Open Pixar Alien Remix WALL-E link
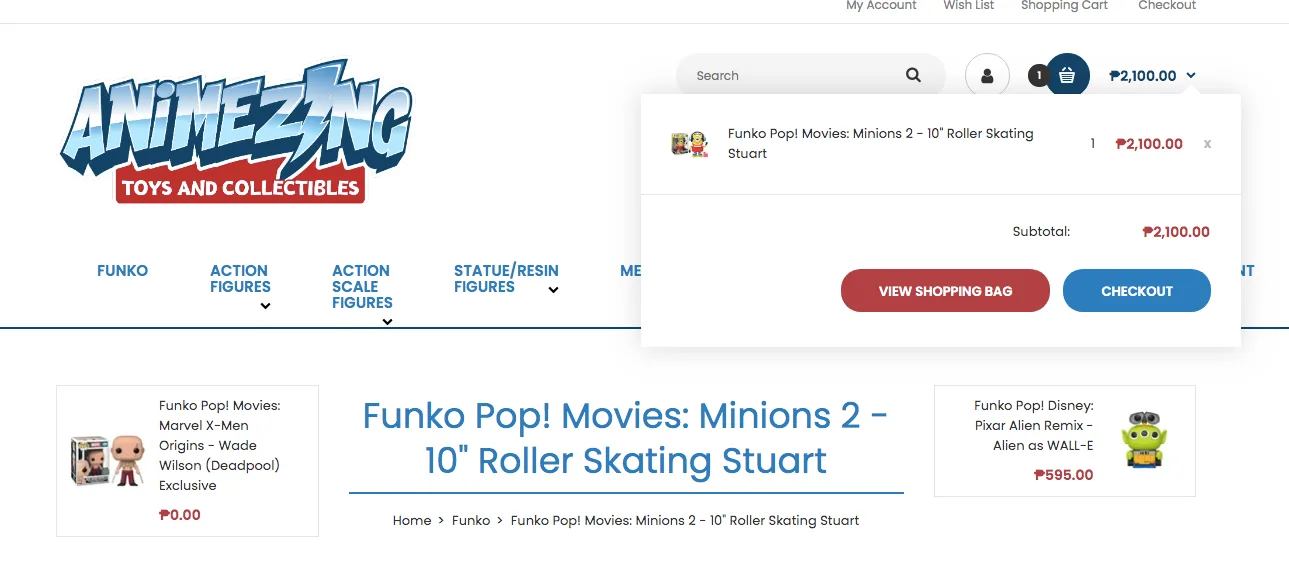This screenshot has width=1289, height=564. point(1034,426)
